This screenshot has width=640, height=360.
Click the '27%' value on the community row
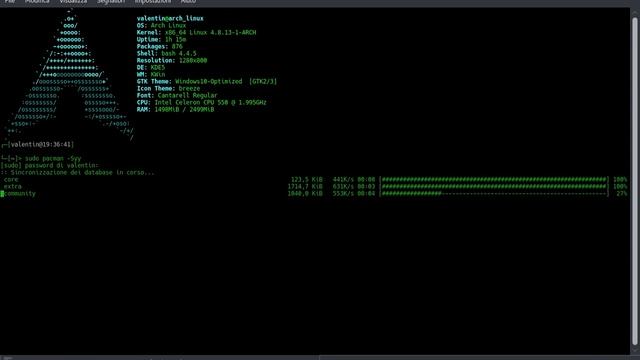tap(622, 193)
